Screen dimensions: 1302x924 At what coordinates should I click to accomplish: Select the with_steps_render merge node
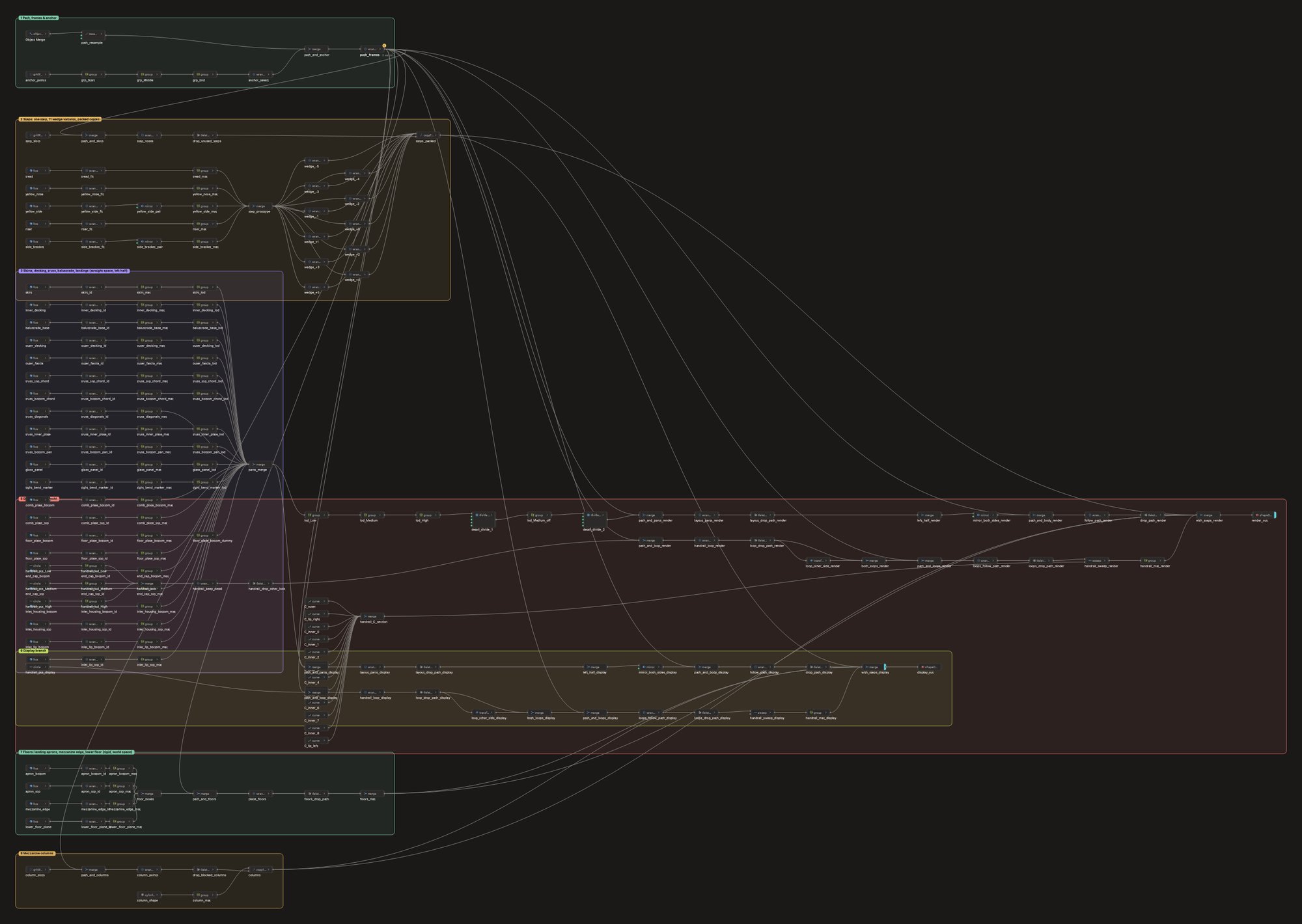pos(1208,515)
